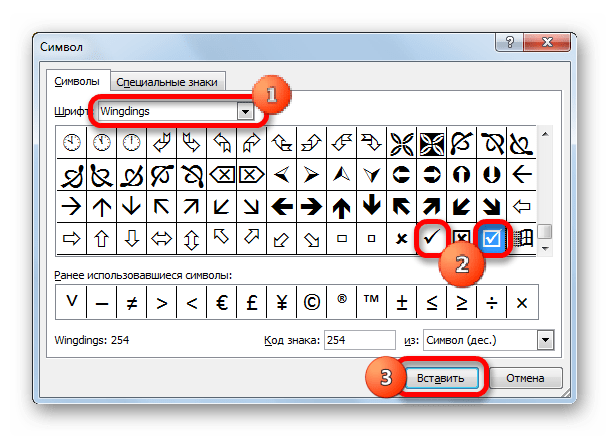This screenshot has height=437, width=610.
Task: Select the euro sign in recent symbols
Action: [222, 302]
